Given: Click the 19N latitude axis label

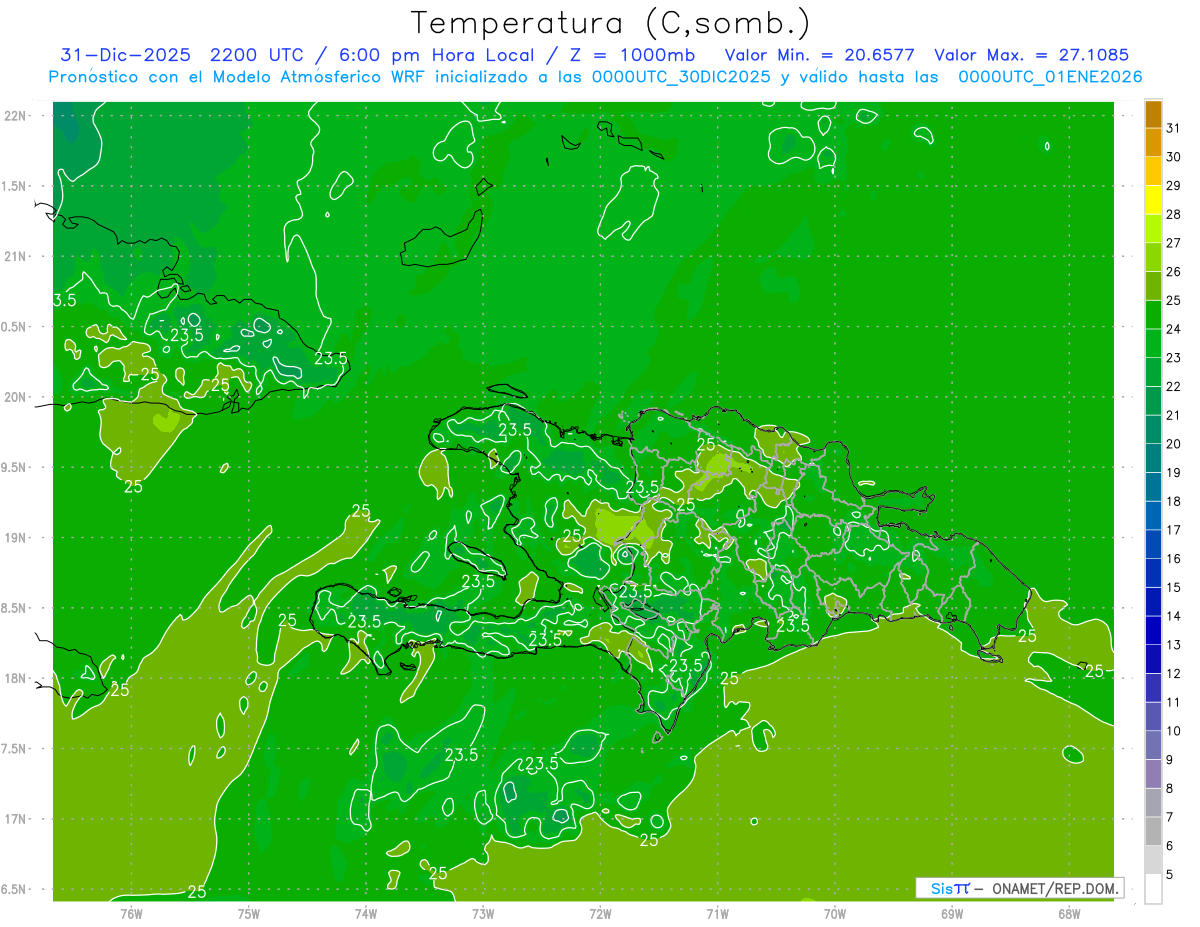Looking at the screenshot, I should [16, 538].
